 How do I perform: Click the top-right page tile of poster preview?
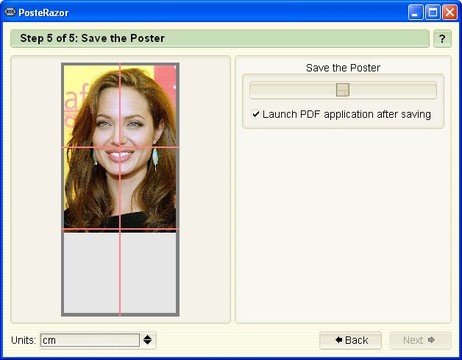148,106
